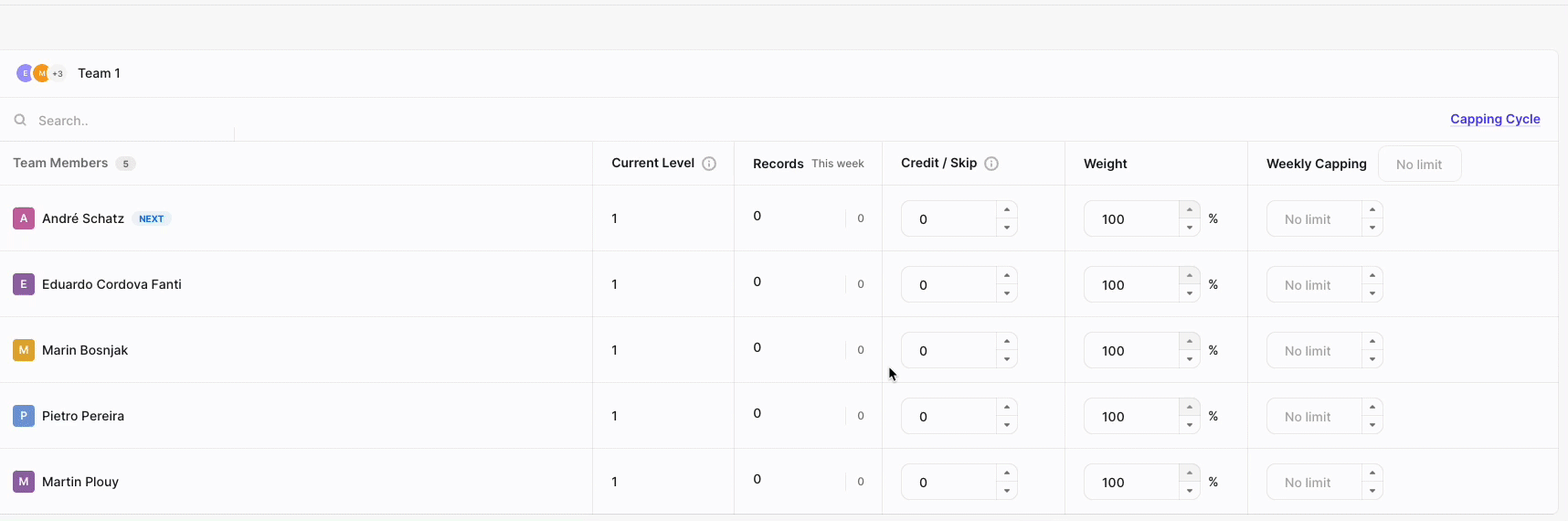Screen dimensions: 1568x521
Task: Click the search magnifier icon
Action: [x=20, y=121]
